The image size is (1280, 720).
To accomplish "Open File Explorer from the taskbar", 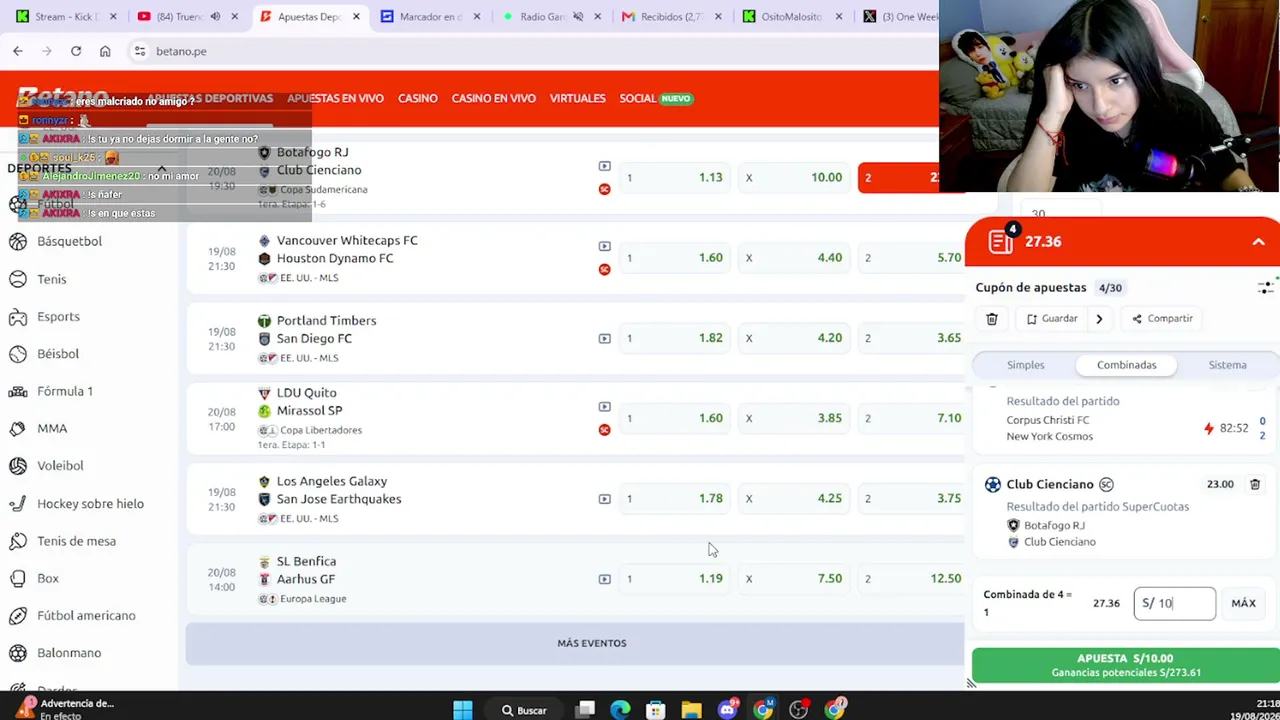I will pos(691,710).
